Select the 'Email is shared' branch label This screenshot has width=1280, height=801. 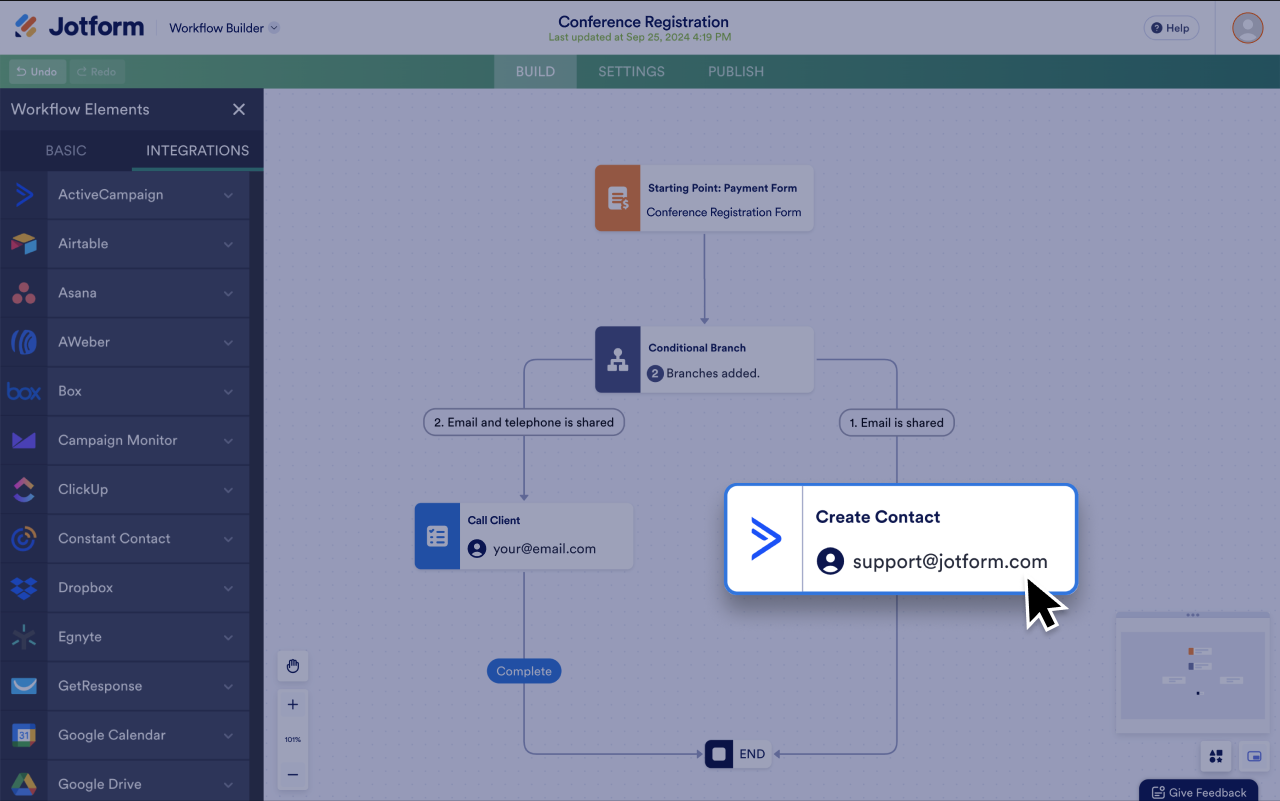click(x=896, y=422)
